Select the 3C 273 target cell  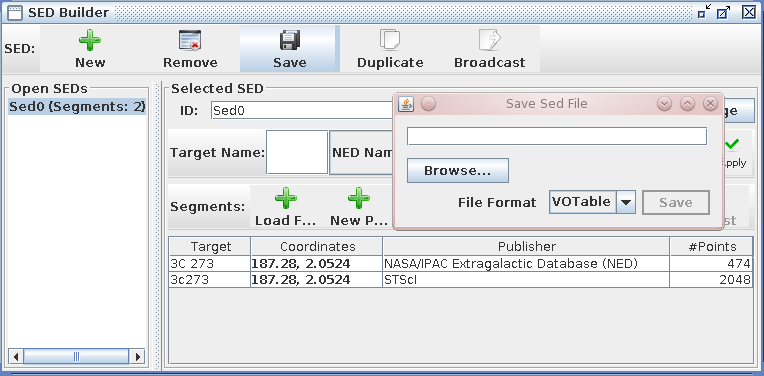coord(210,264)
